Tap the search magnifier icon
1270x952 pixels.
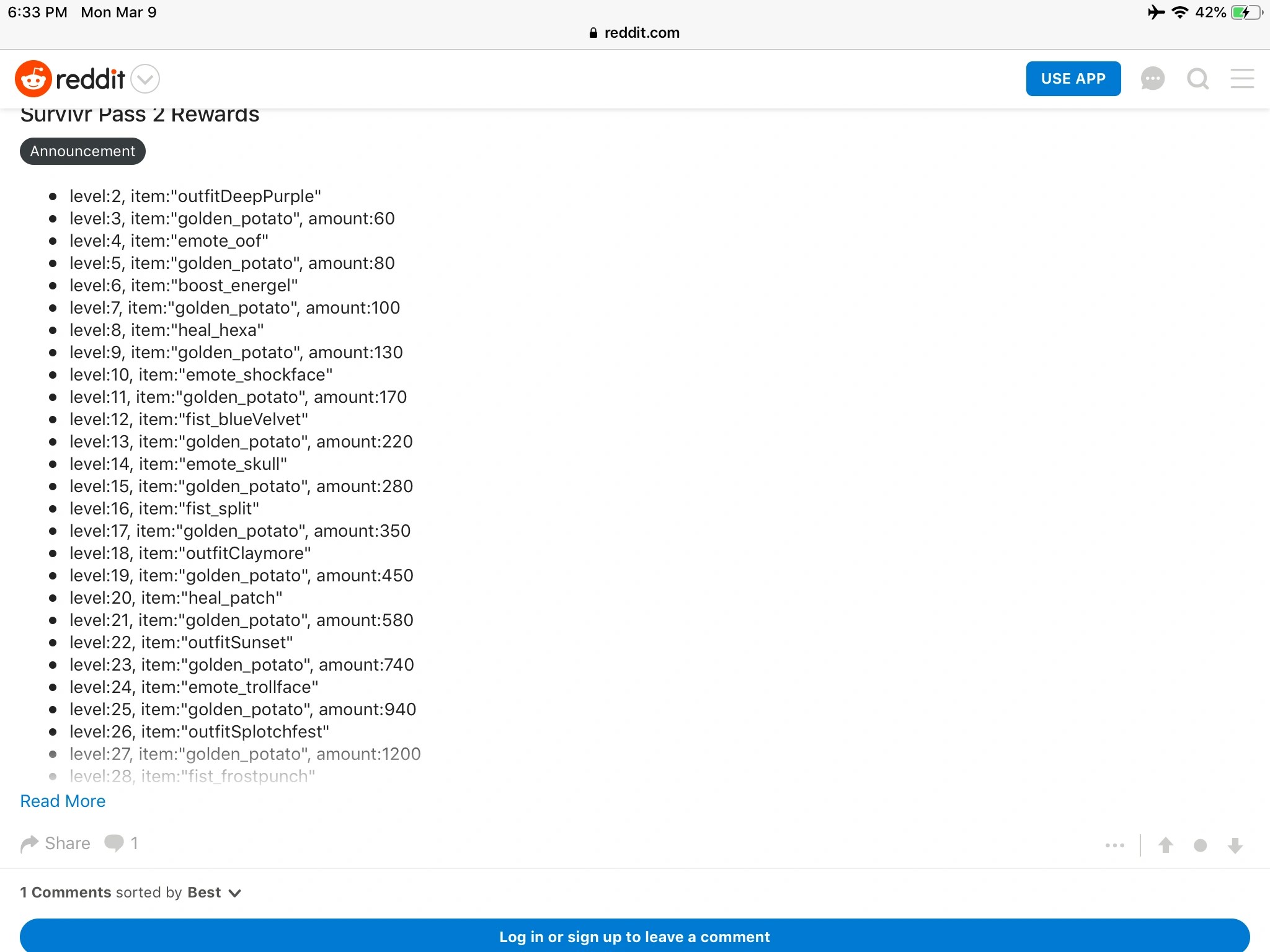point(1197,79)
